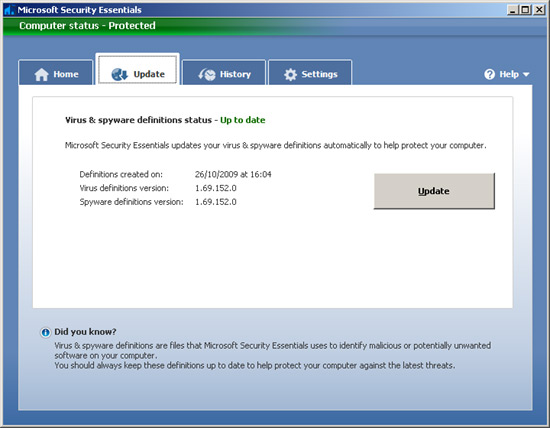Click the large Update button
This screenshot has height=428, width=550.
click(x=434, y=191)
